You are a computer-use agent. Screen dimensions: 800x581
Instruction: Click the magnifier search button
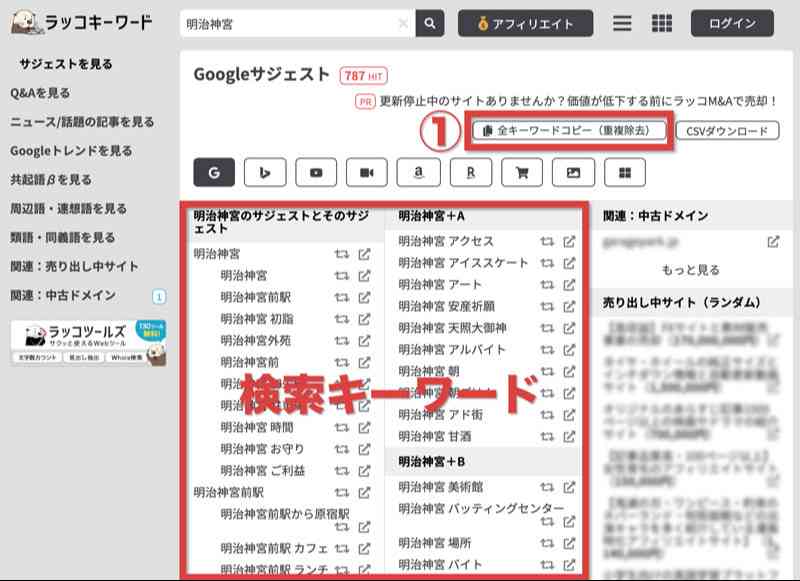[430, 23]
